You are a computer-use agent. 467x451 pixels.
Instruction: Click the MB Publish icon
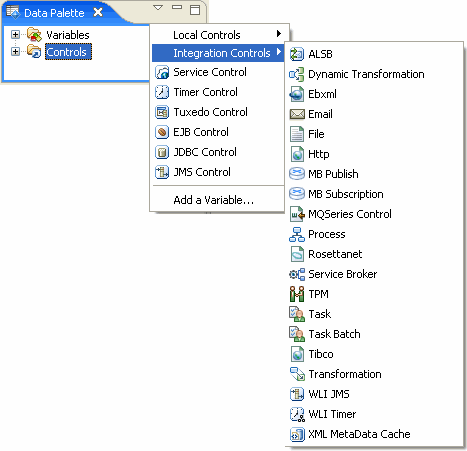297,174
